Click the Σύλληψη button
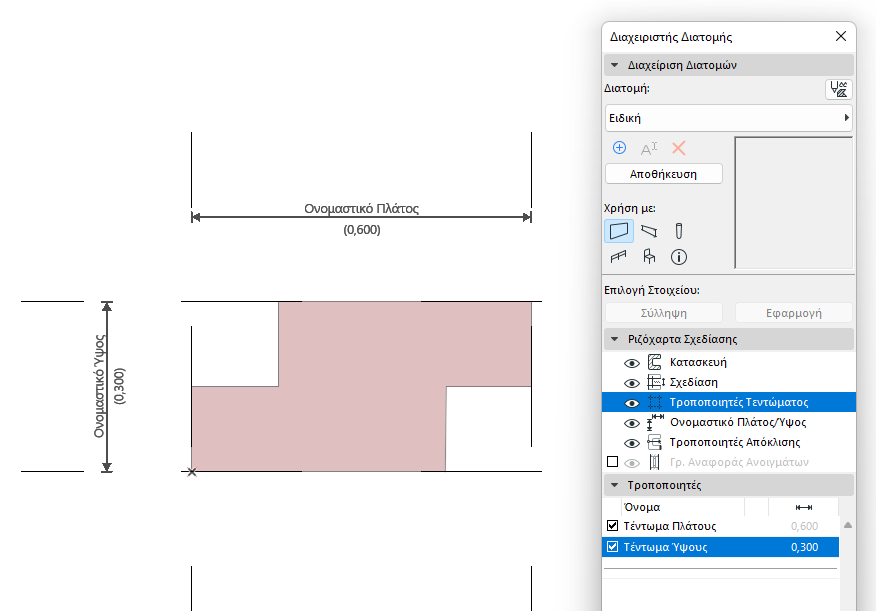The height and width of the screenshot is (611, 876). point(664,313)
